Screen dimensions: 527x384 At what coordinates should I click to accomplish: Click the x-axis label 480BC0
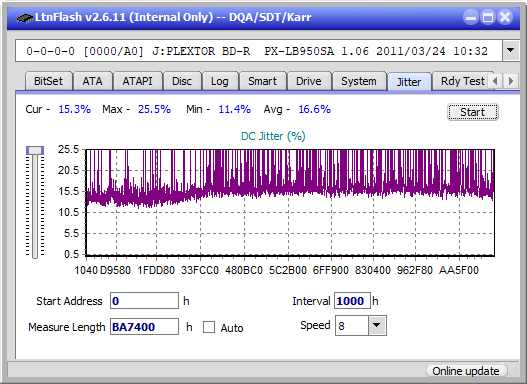tap(244, 270)
